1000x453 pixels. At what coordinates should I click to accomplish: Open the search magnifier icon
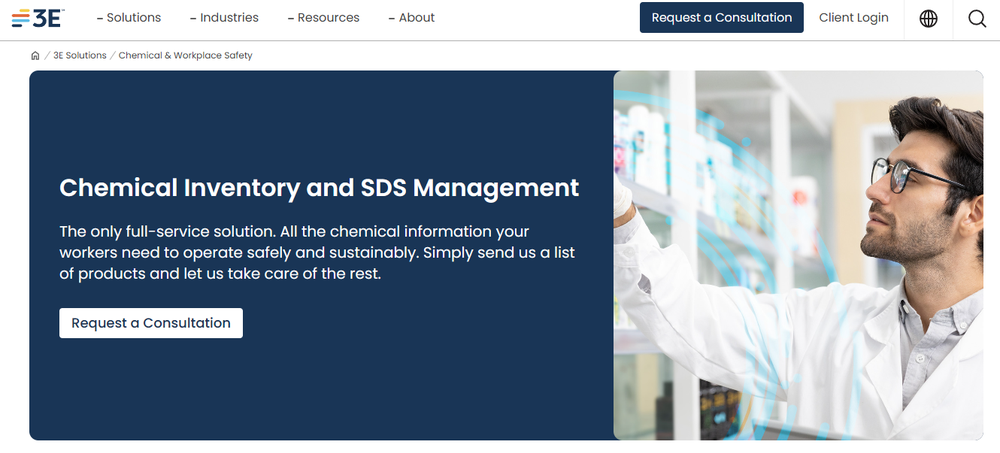point(977,18)
